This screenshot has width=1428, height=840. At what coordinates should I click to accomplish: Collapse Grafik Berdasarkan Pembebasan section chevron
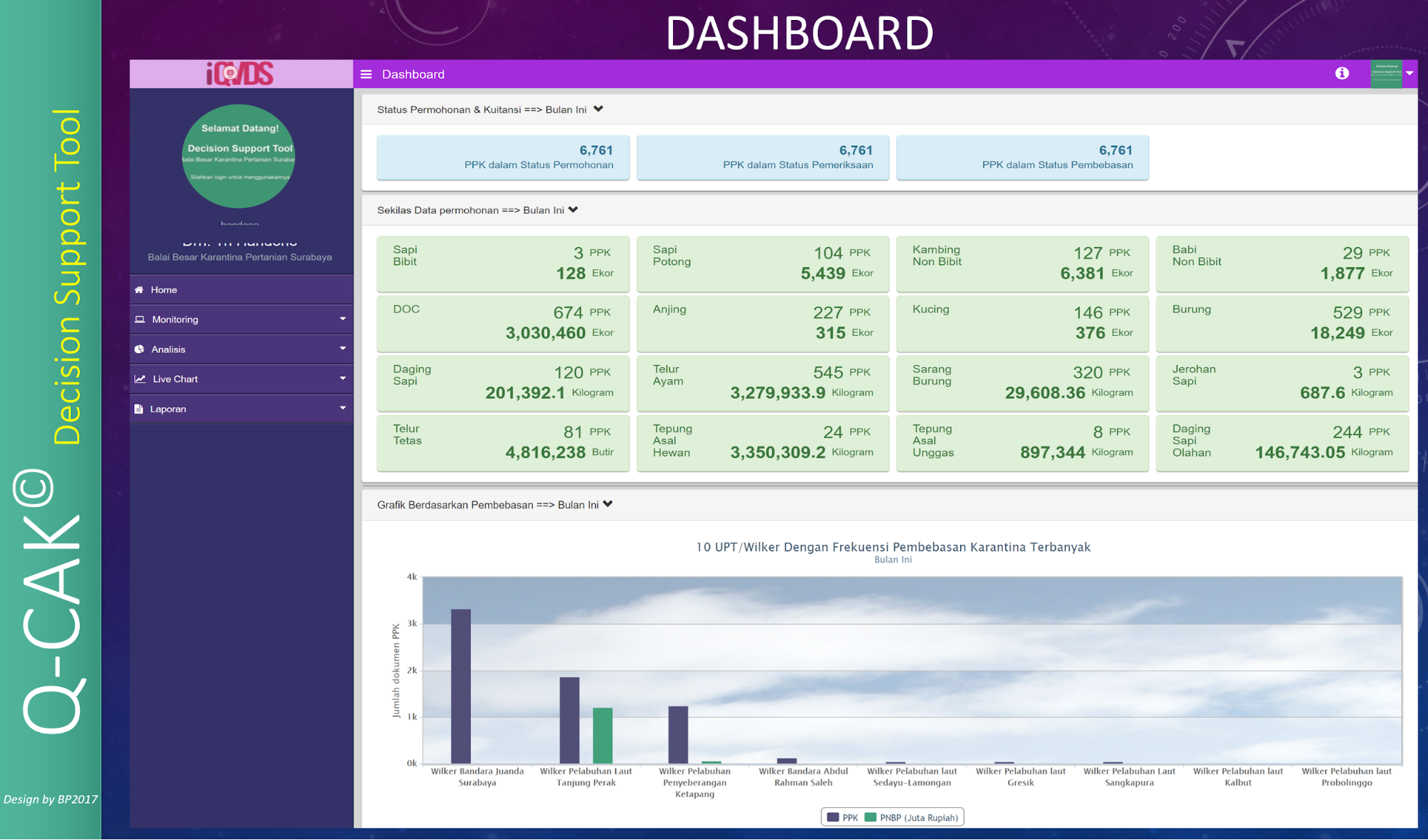608,504
